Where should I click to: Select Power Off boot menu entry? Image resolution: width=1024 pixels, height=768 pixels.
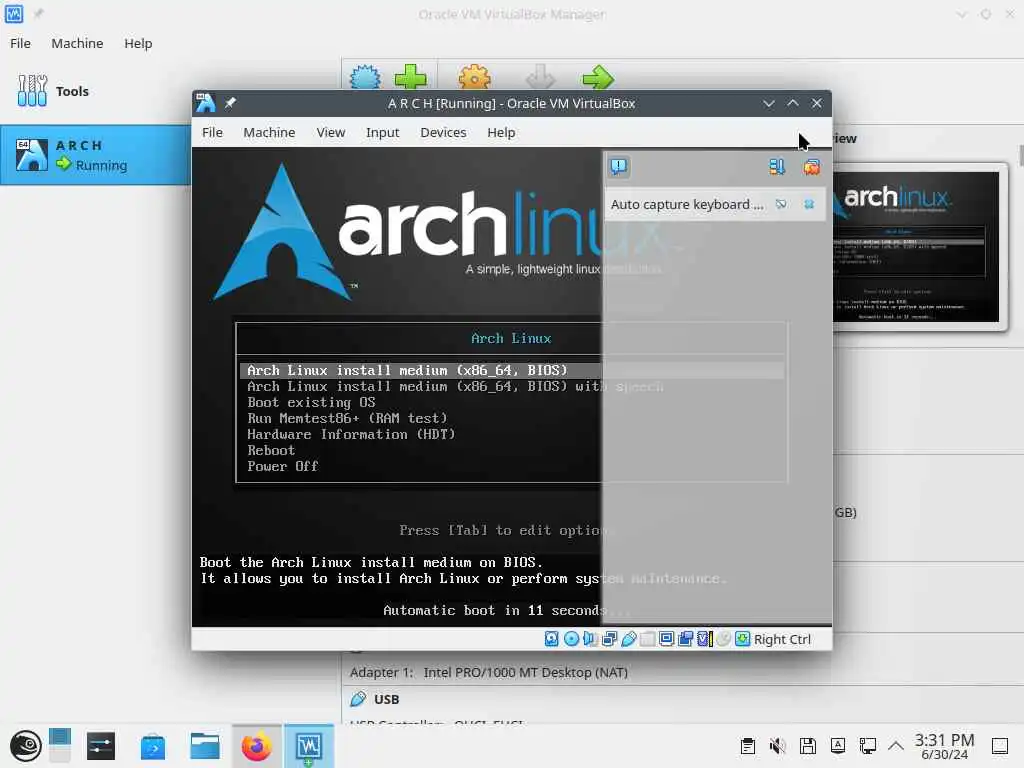tap(282, 466)
